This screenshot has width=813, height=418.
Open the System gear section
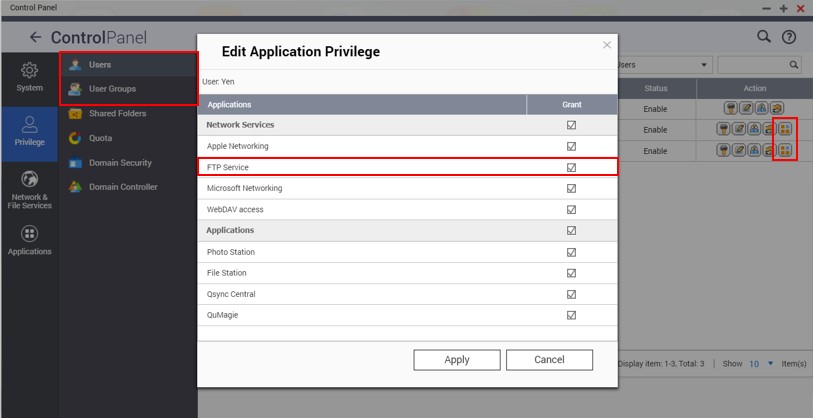point(30,77)
